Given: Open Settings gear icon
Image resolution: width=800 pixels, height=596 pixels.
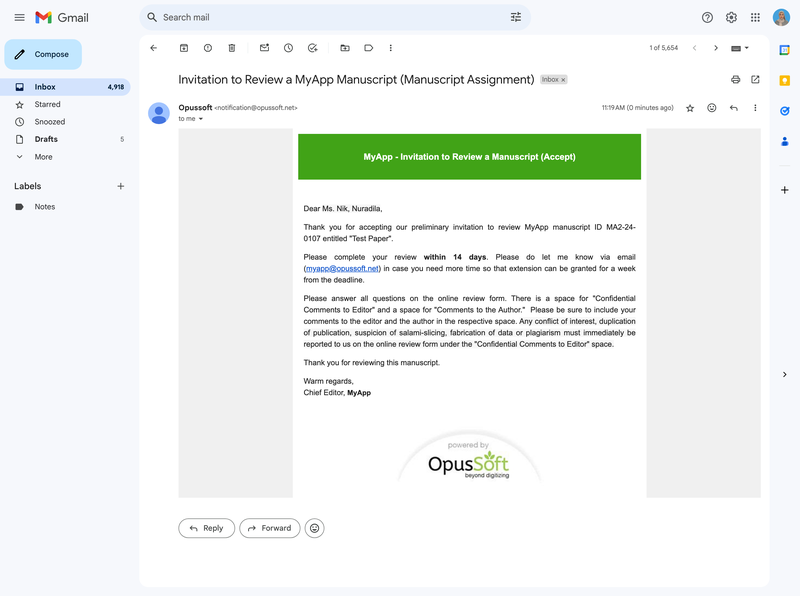Looking at the screenshot, I should [731, 17].
